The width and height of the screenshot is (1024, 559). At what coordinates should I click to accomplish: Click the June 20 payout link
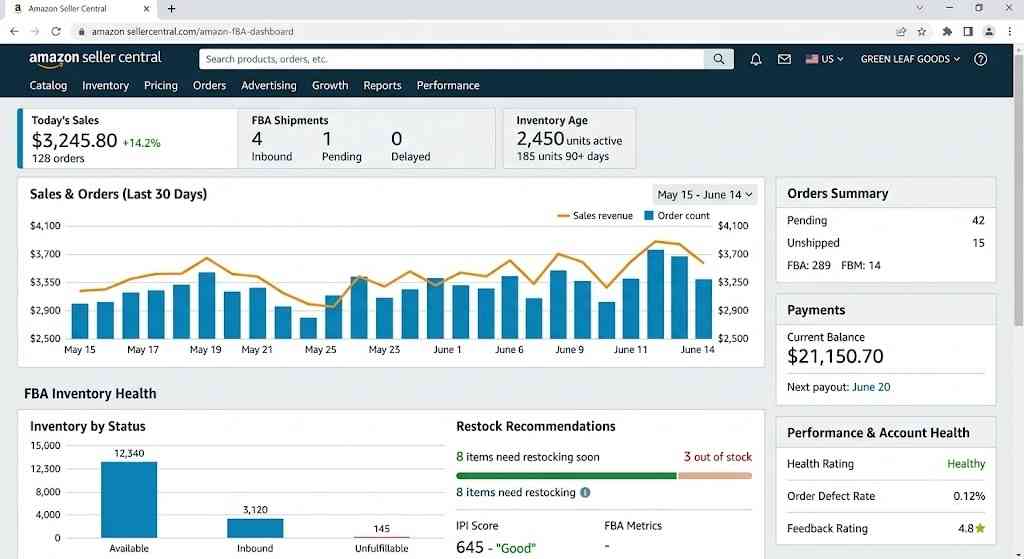click(x=871, y=387)
